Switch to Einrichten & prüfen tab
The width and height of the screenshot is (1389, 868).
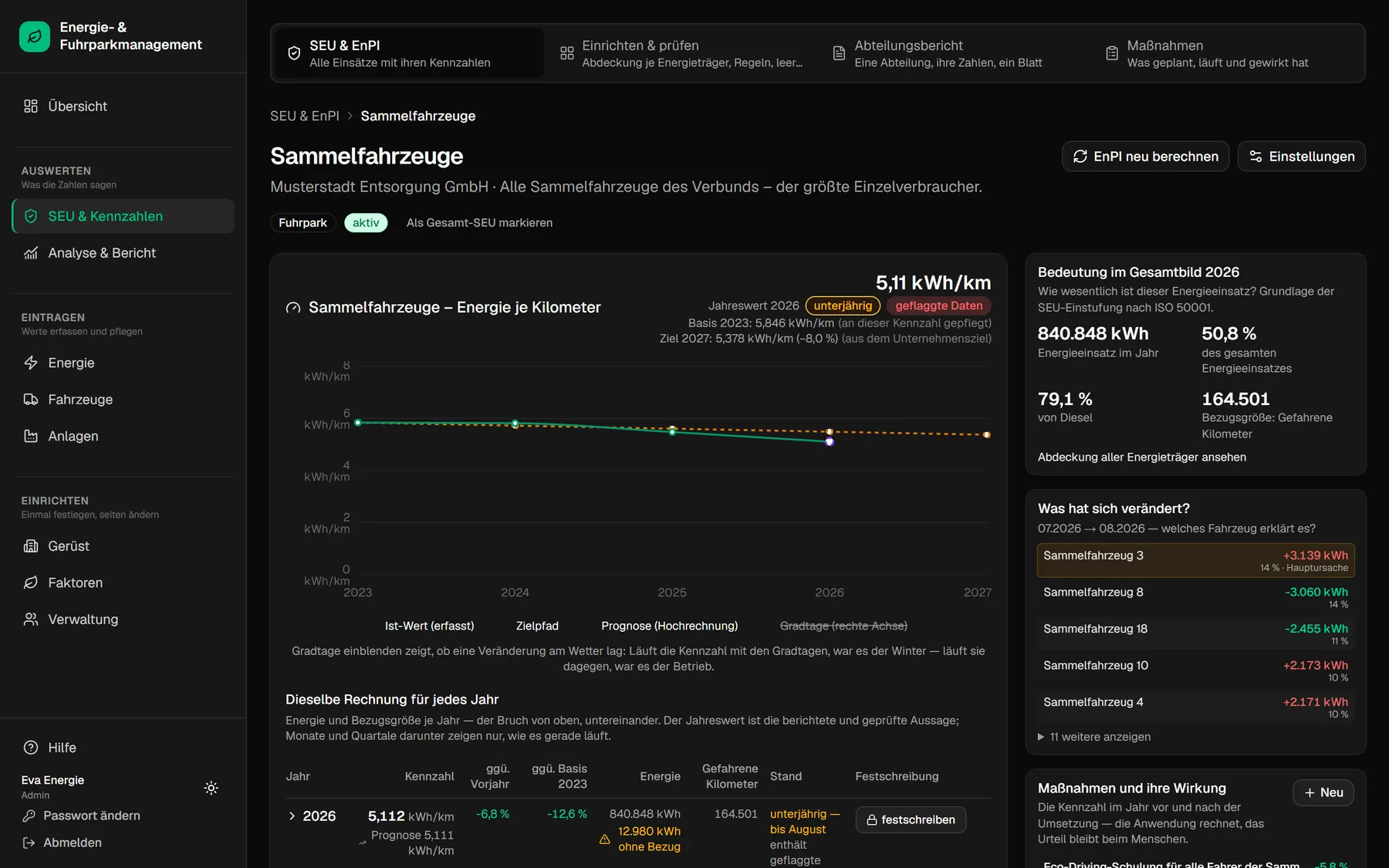click(681, 53)
